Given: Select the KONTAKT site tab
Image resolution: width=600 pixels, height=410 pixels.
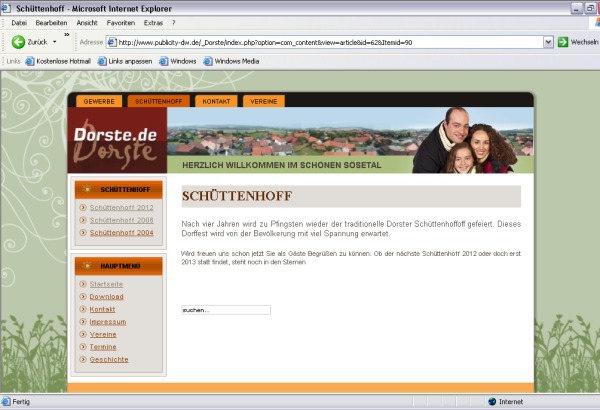Looking at the screenshot, I should pos(216,101).
